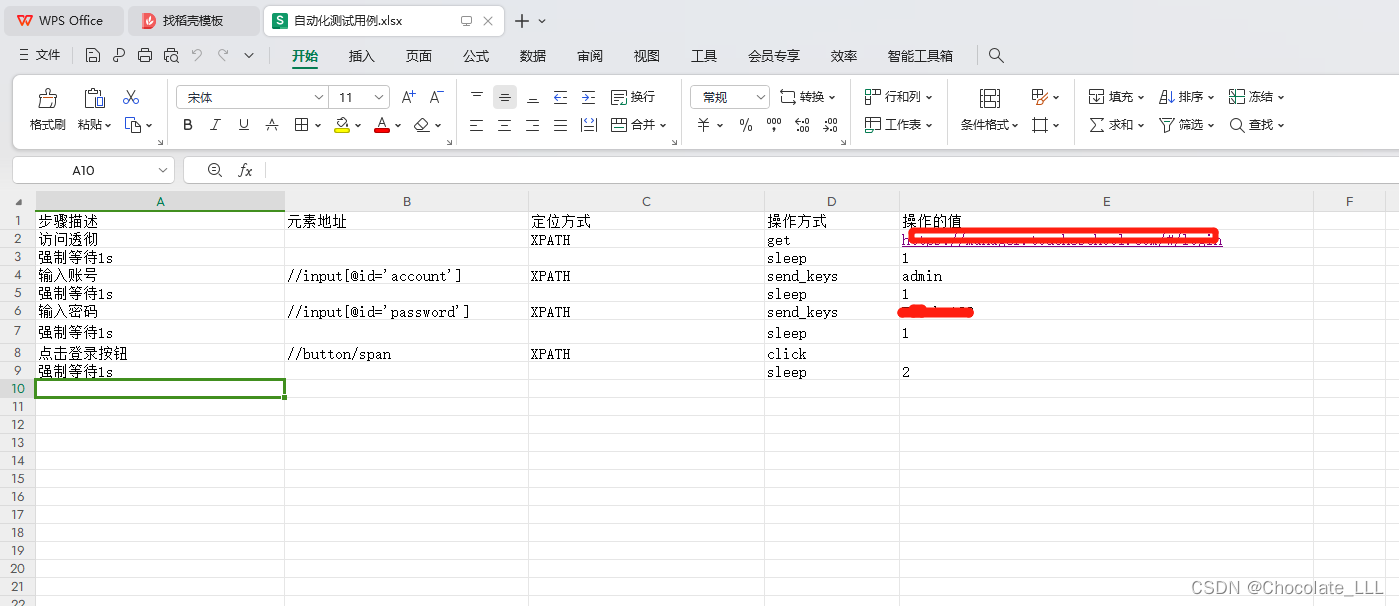
Task: Toggle Align Left horizontal
Action: coord(477,125)
